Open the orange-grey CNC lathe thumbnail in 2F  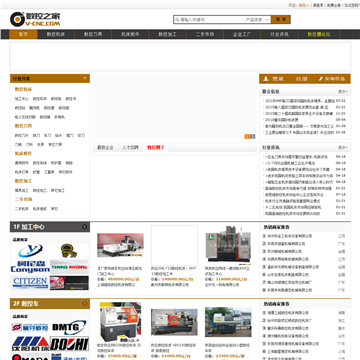tap(120, 322)
